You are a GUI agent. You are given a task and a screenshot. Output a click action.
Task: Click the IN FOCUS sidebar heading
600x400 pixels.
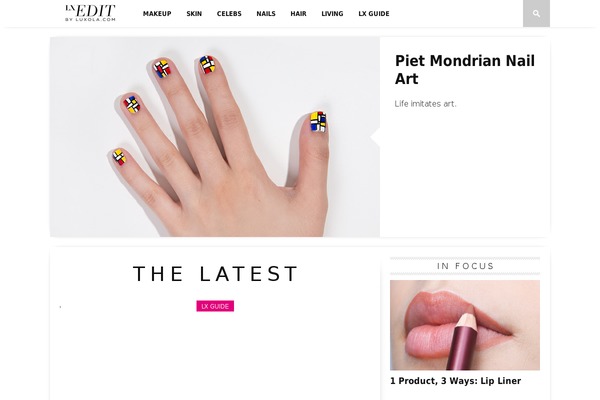click(465, 266)
